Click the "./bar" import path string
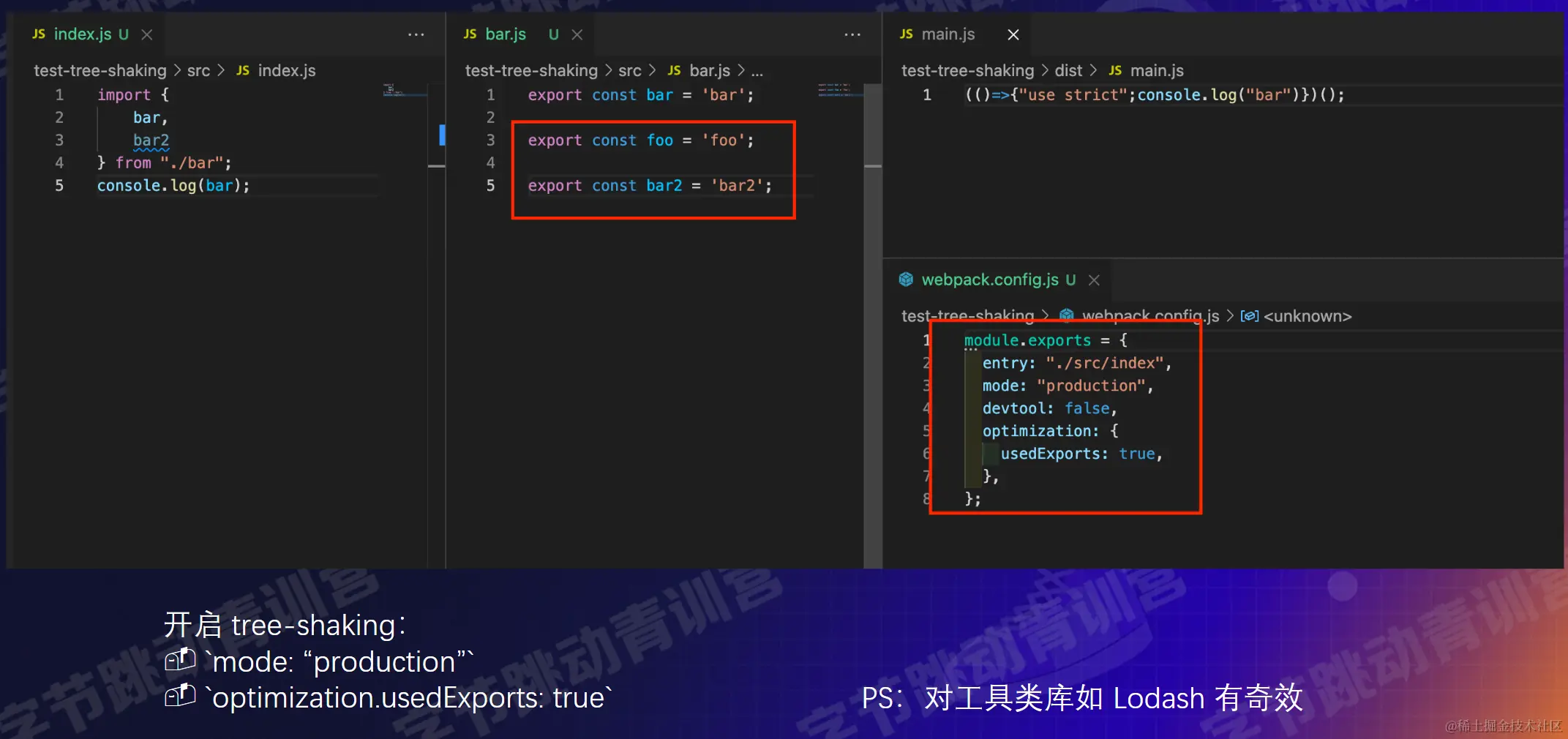This screenshot has height=739, width=1568. [192, 163]
